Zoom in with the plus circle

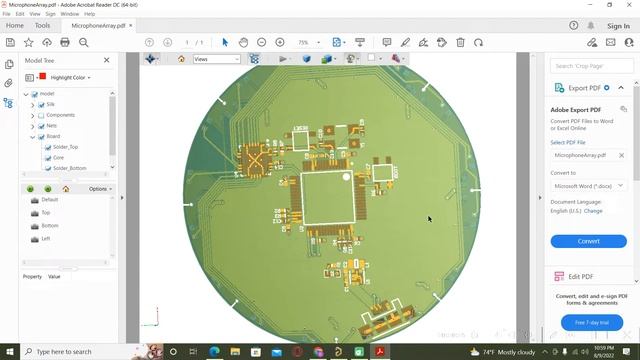point(280,42)
